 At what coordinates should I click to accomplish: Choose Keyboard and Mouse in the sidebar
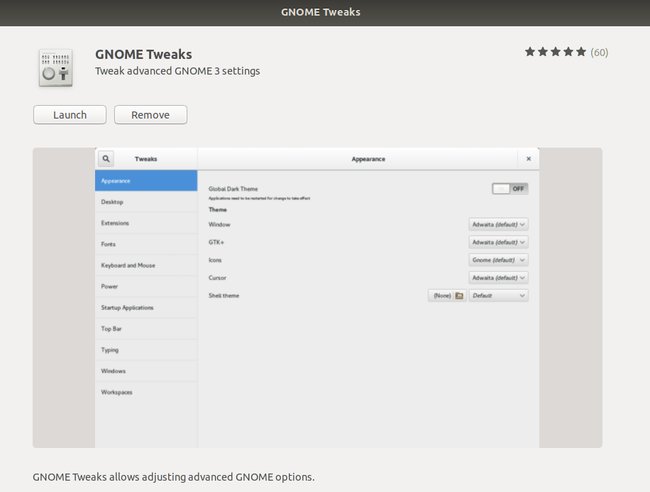tap(146, 265)
